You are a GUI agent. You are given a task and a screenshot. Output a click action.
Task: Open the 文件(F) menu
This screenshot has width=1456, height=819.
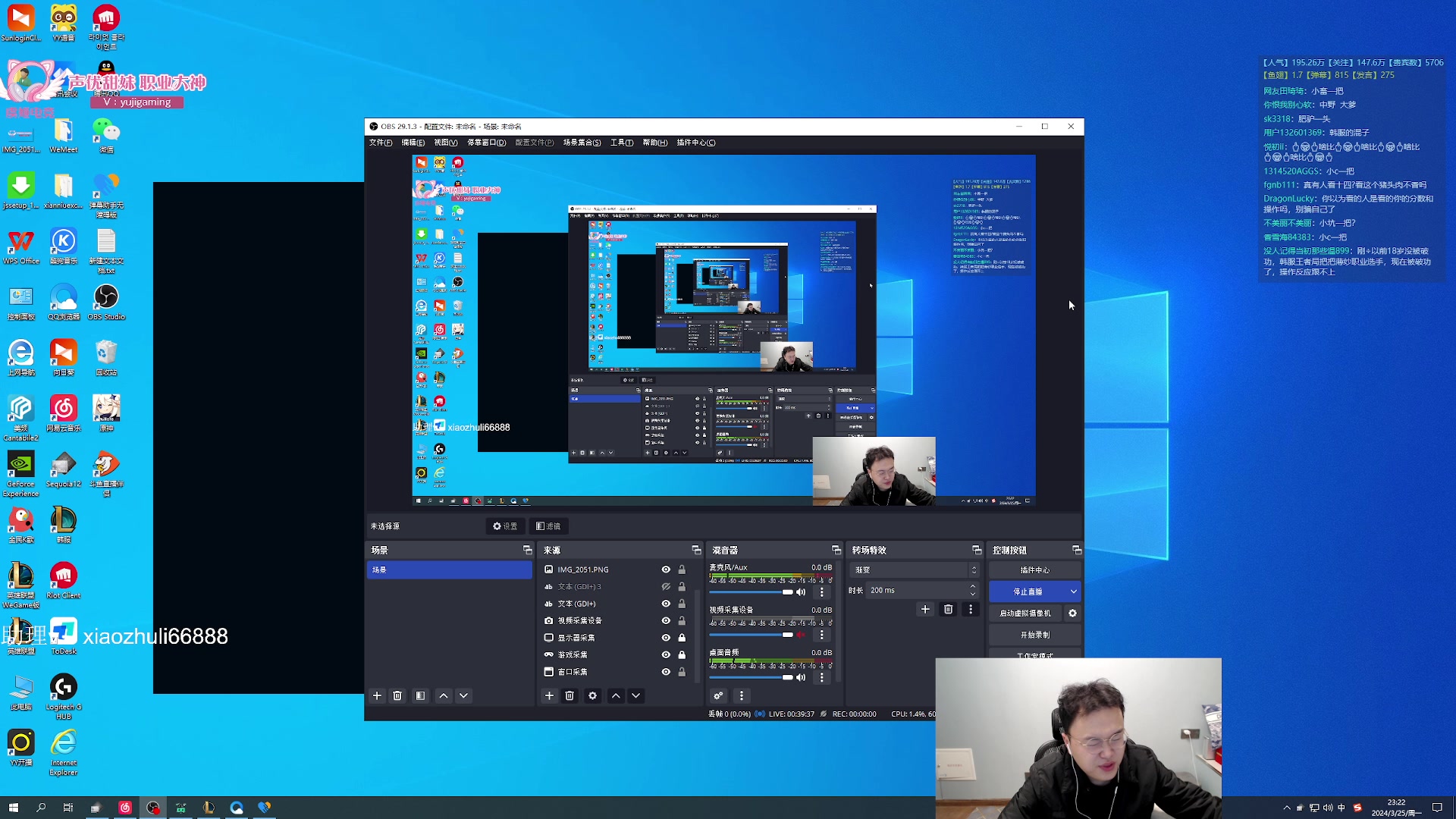pos(381,143)
